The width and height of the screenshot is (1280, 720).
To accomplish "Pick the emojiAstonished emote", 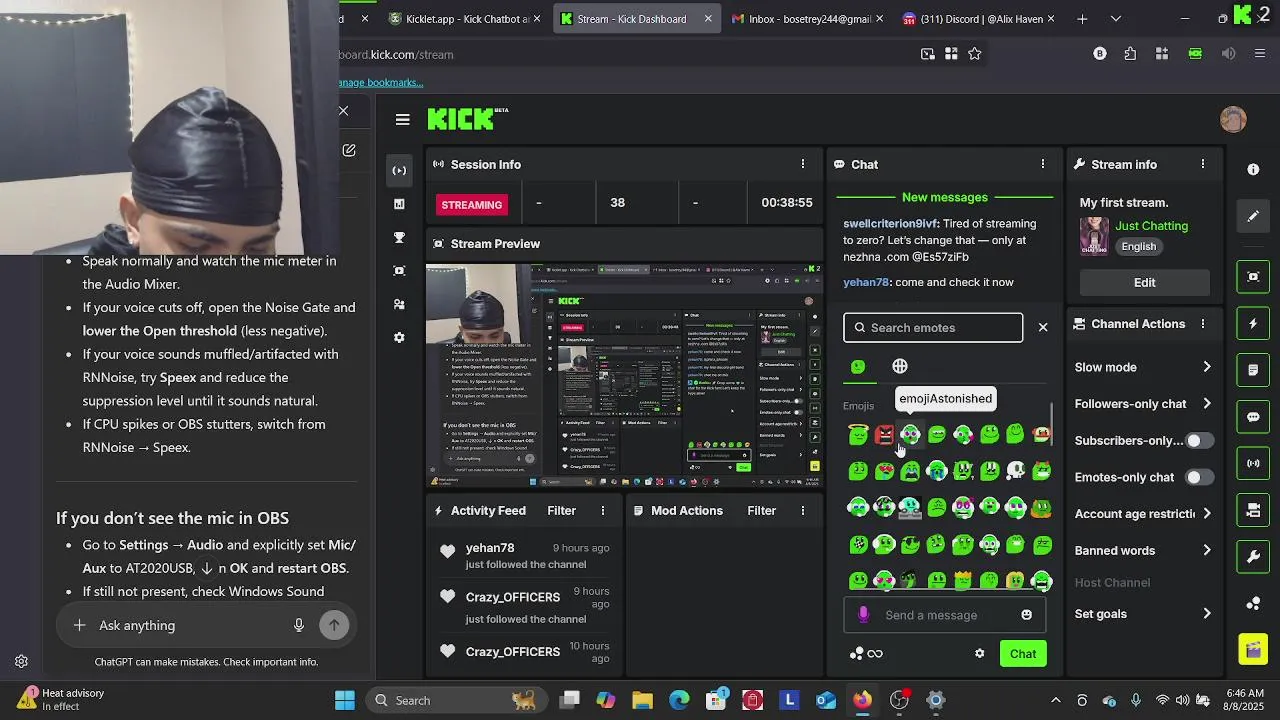I will (x=910, y=434).
